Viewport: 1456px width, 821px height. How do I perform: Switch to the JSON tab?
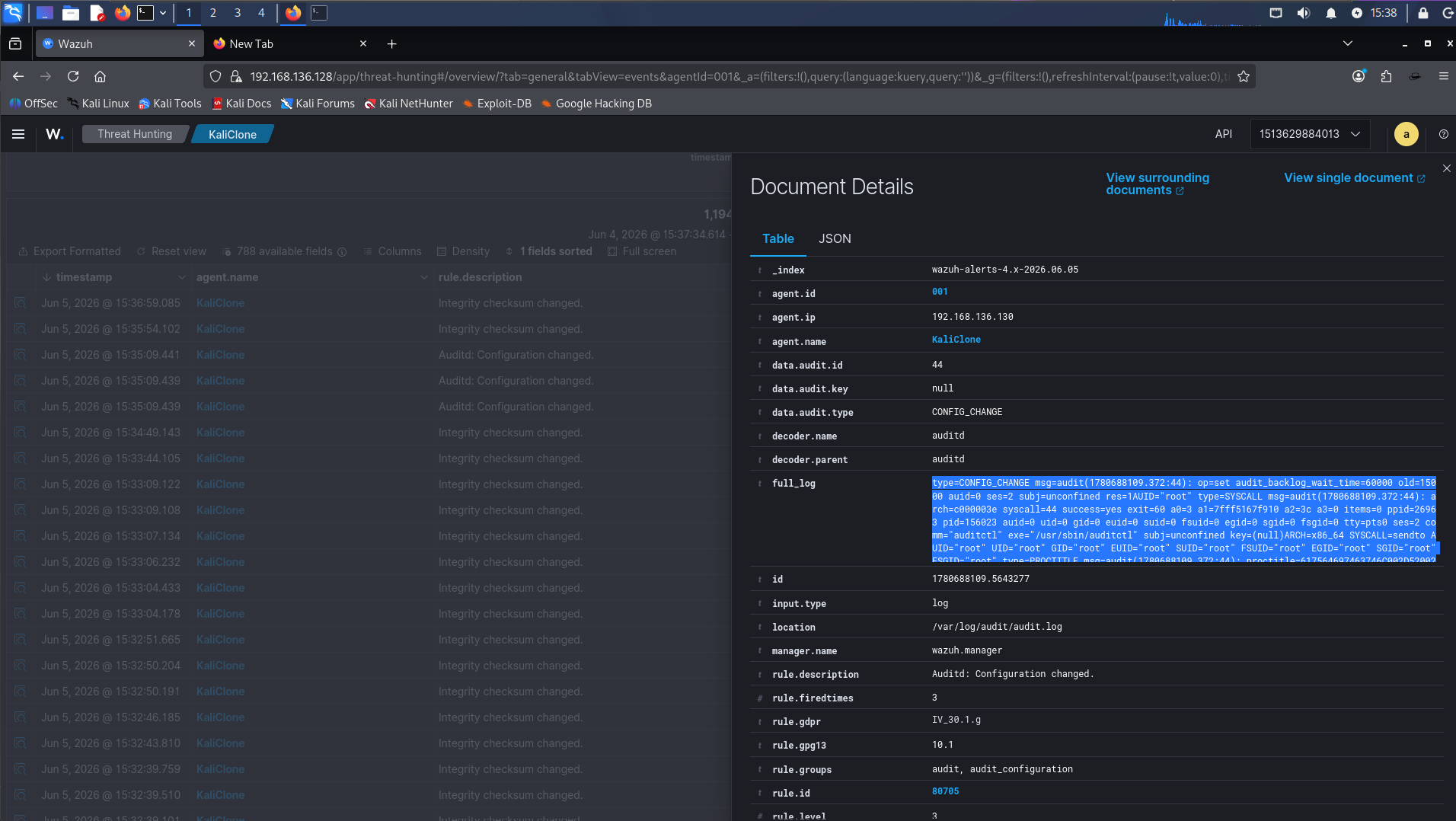click(x=835, y=238)
